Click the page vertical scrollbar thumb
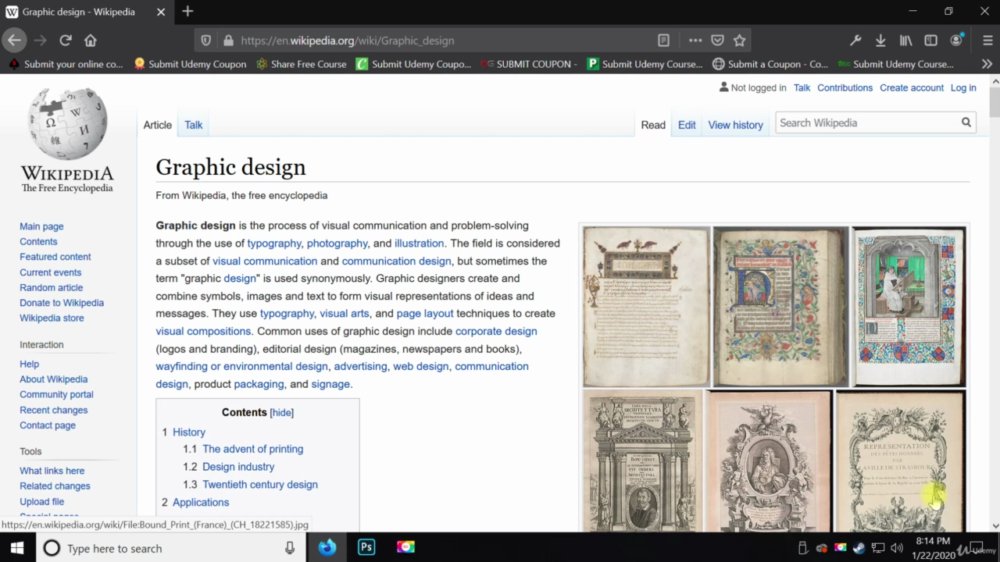The width and height of the screenshot is (1000, 562). point(995,102)
